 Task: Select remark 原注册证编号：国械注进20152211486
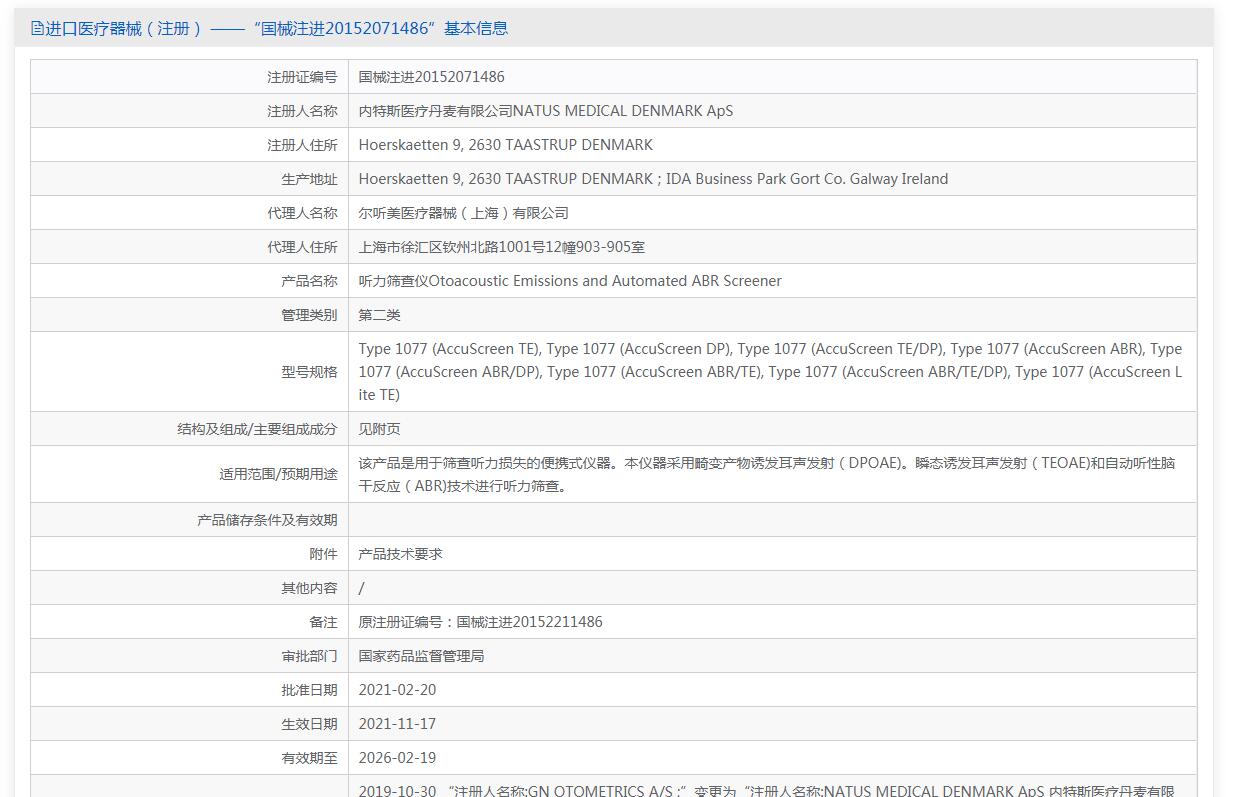(x=481, y=622)
